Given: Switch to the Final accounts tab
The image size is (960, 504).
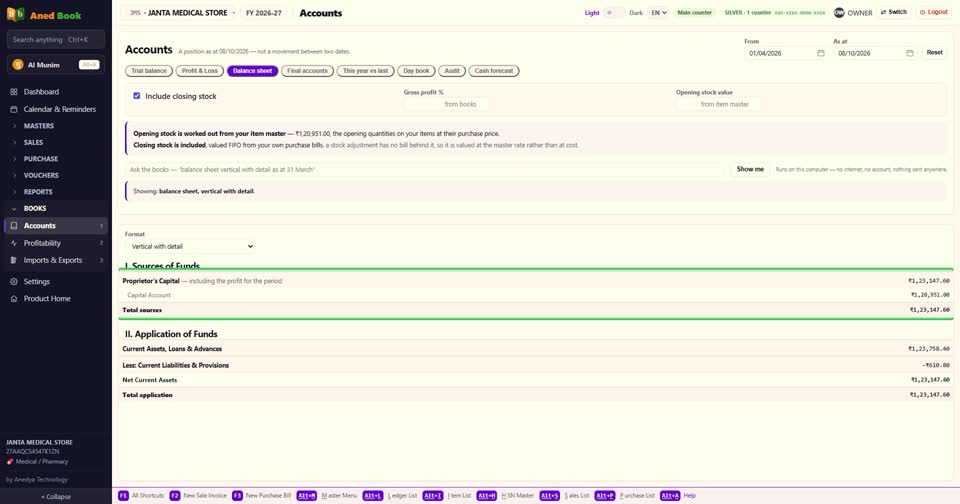Looking at the screenshot, I should [307, 71].
